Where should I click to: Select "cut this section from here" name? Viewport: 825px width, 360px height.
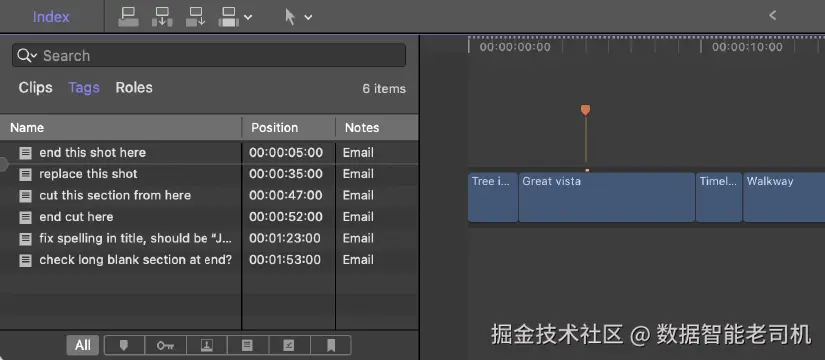click(x=115, y=195)
